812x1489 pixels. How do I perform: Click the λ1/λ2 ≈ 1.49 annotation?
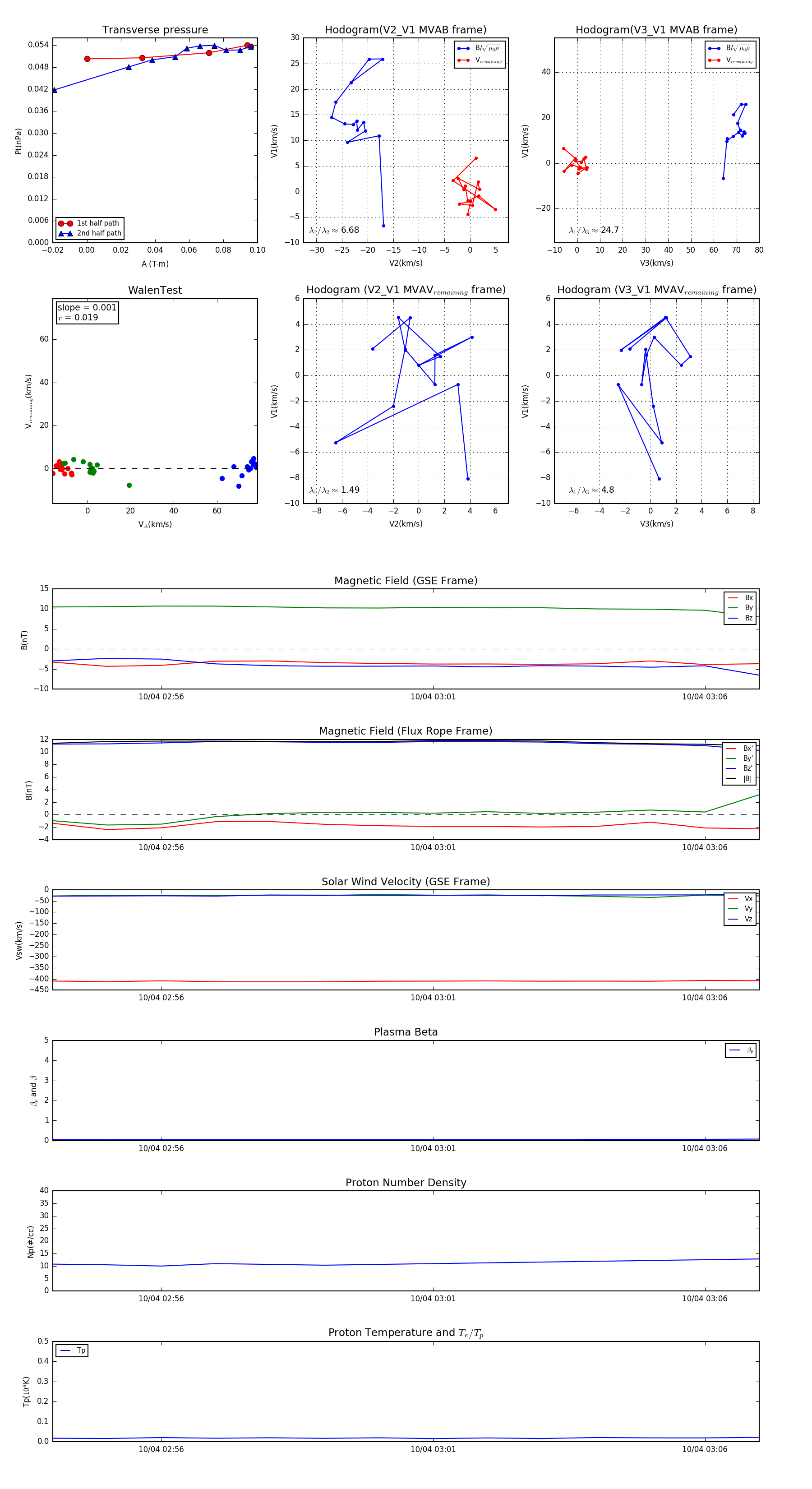pyautogui.click(x=334, y=490)
